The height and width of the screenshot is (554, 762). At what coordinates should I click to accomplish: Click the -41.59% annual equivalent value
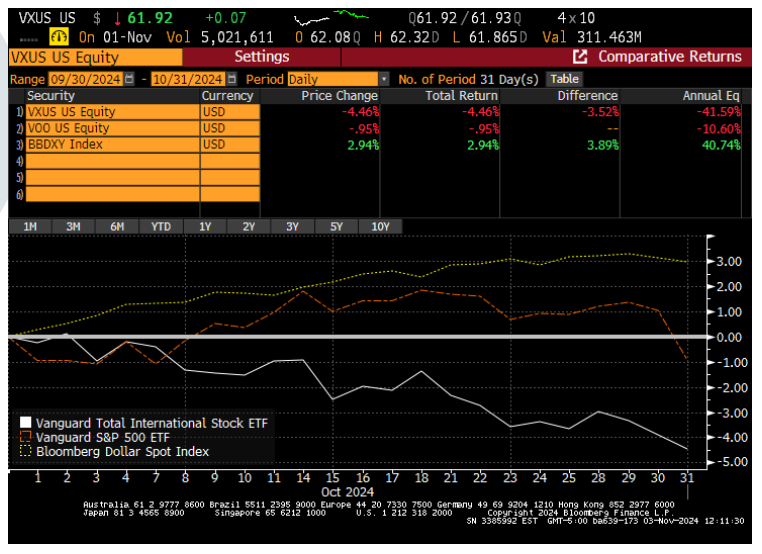pyautogui.click(x=719, y=112)
